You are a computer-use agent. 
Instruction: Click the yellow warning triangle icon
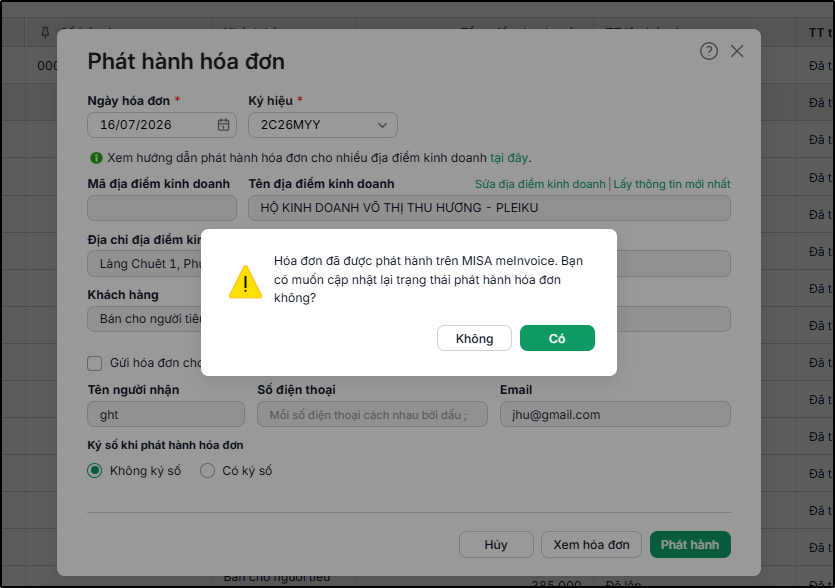click(245, 282)
